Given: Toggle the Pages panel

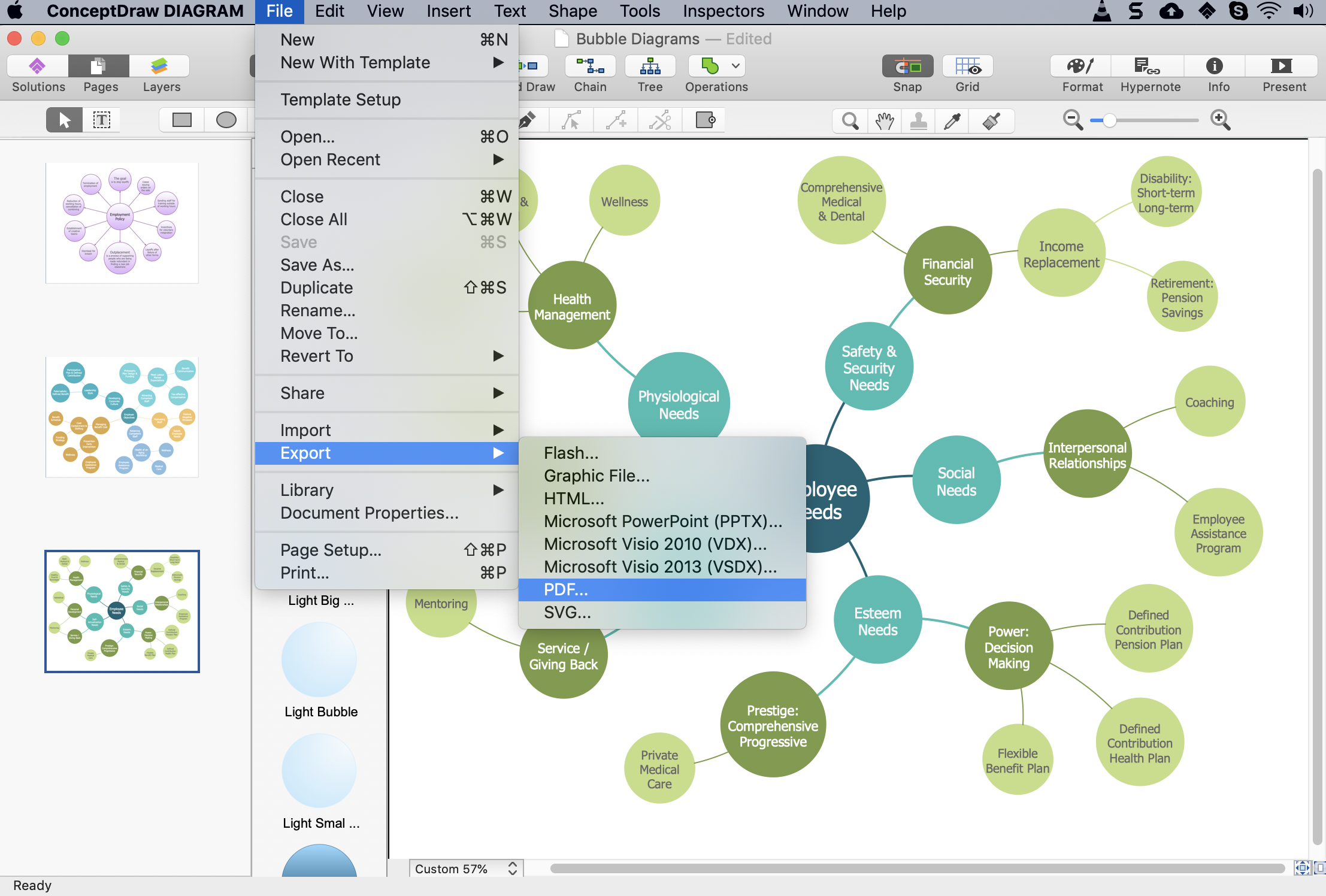Looking at the screenshot, I should pos(99,66).
